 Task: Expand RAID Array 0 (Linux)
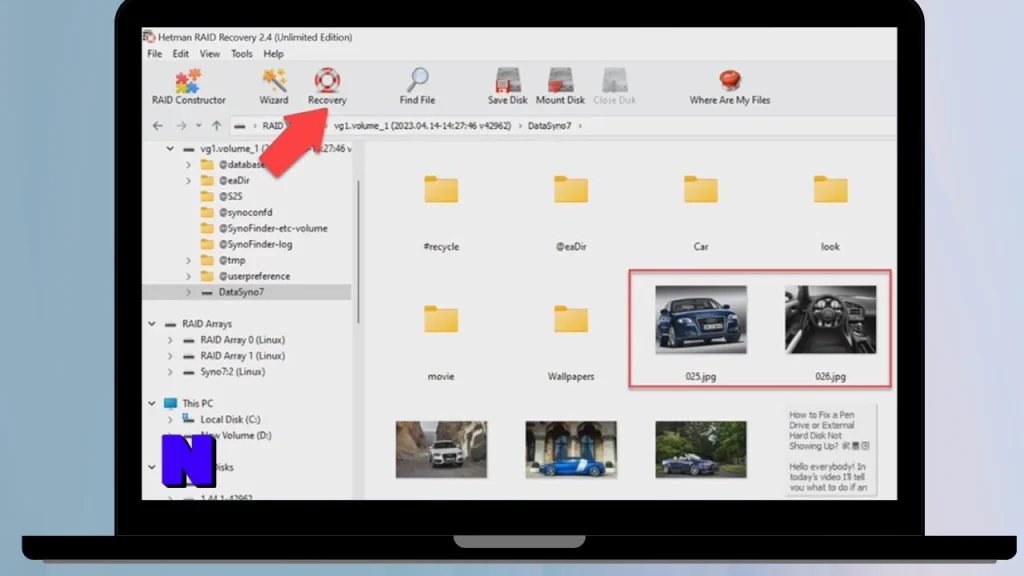point(170,340)
